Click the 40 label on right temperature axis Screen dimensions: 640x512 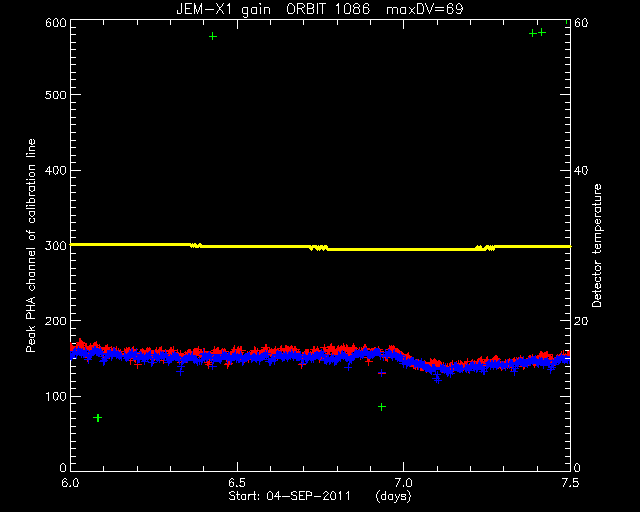(581, 170)
